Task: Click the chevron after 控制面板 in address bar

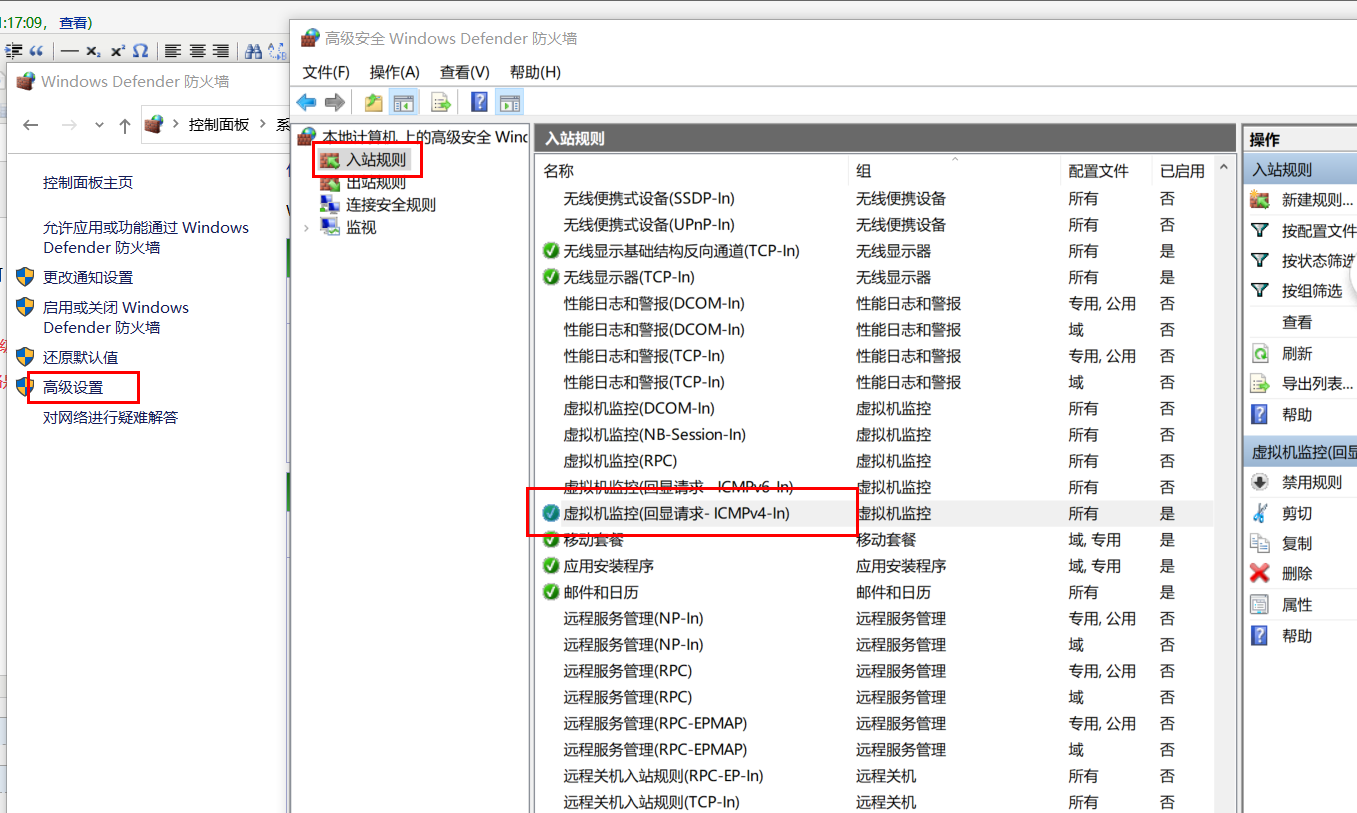Action: 264,124
